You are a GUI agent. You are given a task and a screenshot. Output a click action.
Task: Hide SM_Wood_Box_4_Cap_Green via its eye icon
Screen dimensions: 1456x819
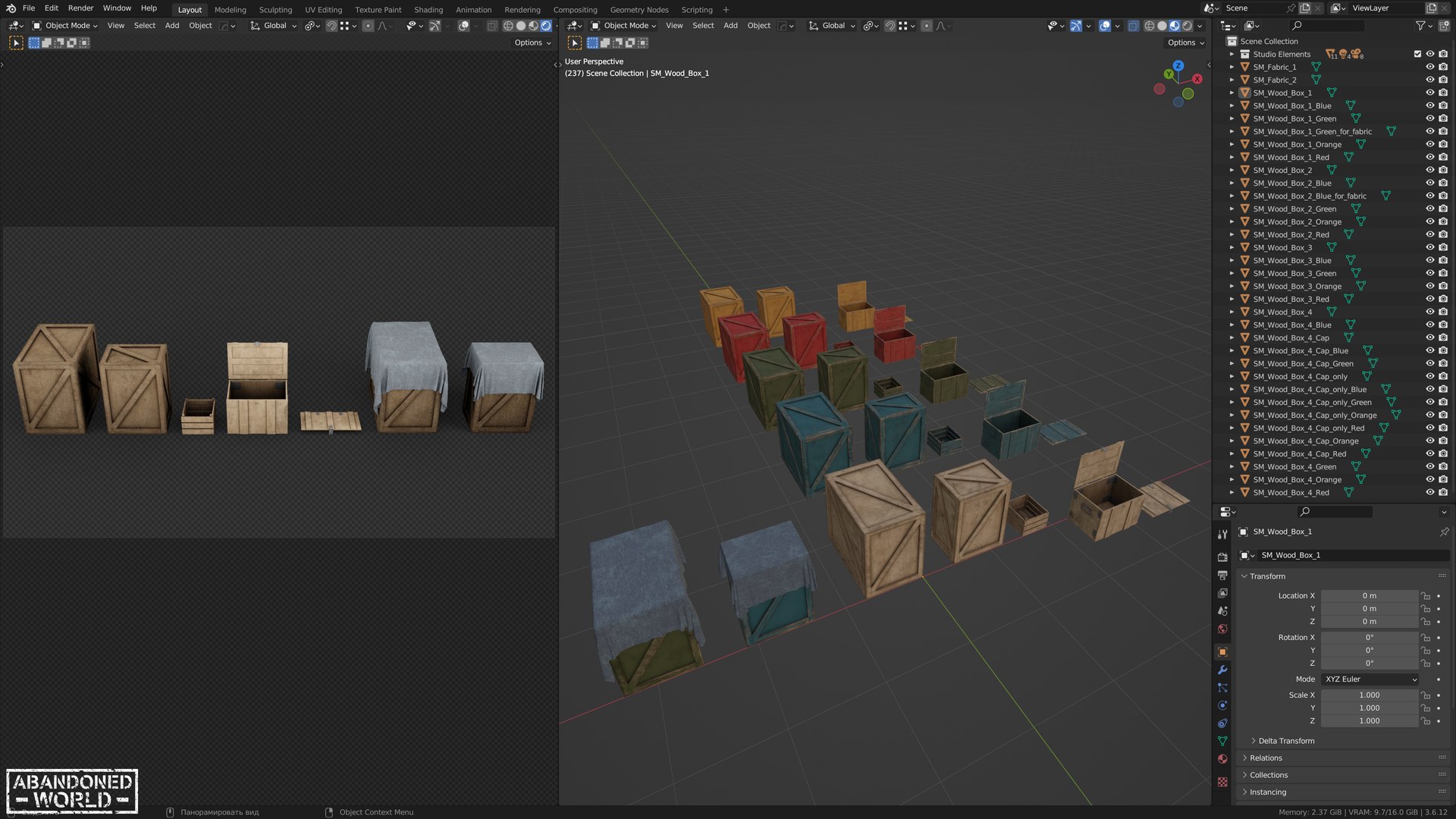click(1429, 363)
